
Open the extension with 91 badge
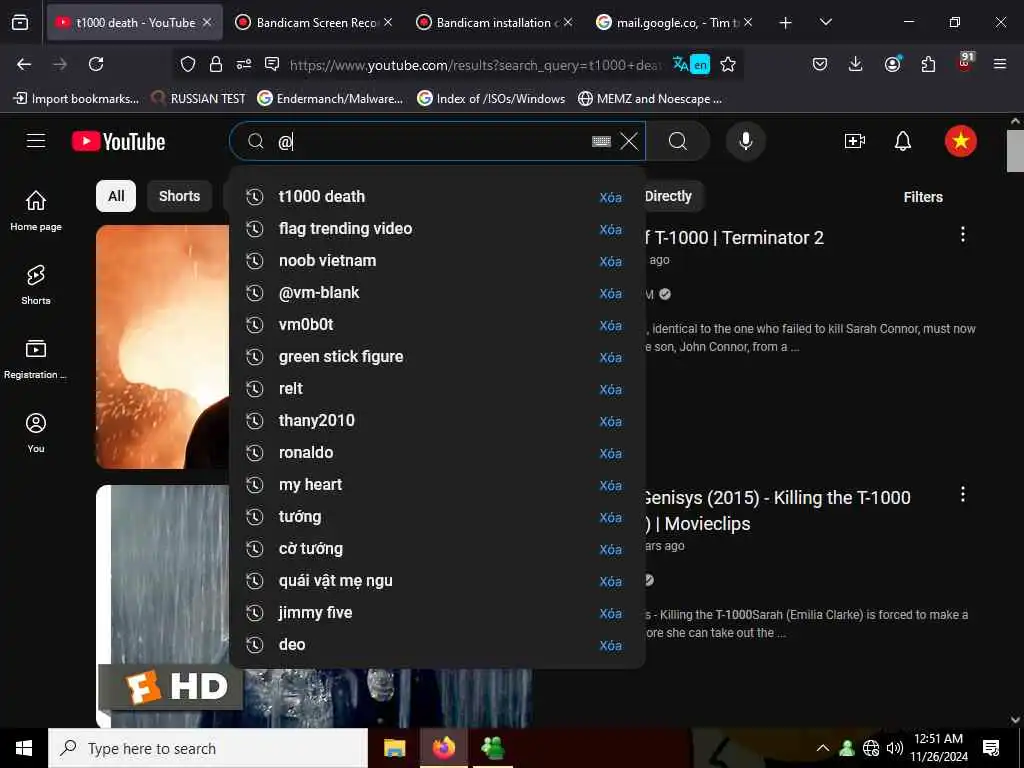coord(965,62)
